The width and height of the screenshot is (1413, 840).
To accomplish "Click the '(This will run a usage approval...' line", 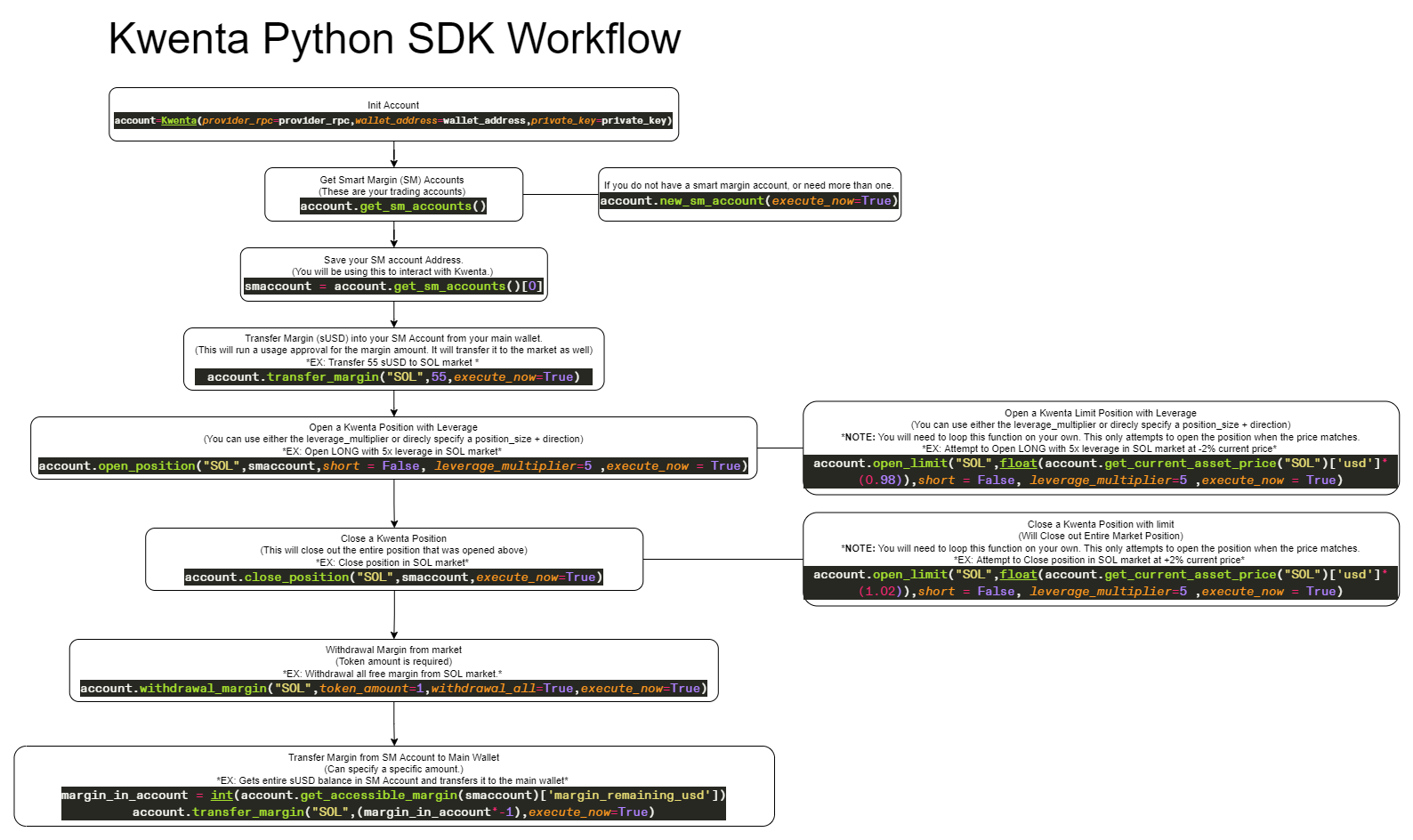I will point(393,350).
